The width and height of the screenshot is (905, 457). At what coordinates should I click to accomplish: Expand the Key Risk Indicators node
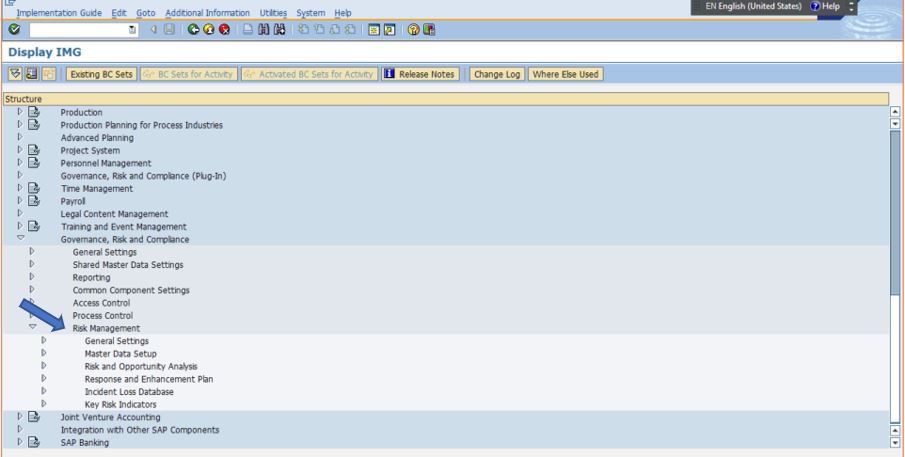pos(44,404)
